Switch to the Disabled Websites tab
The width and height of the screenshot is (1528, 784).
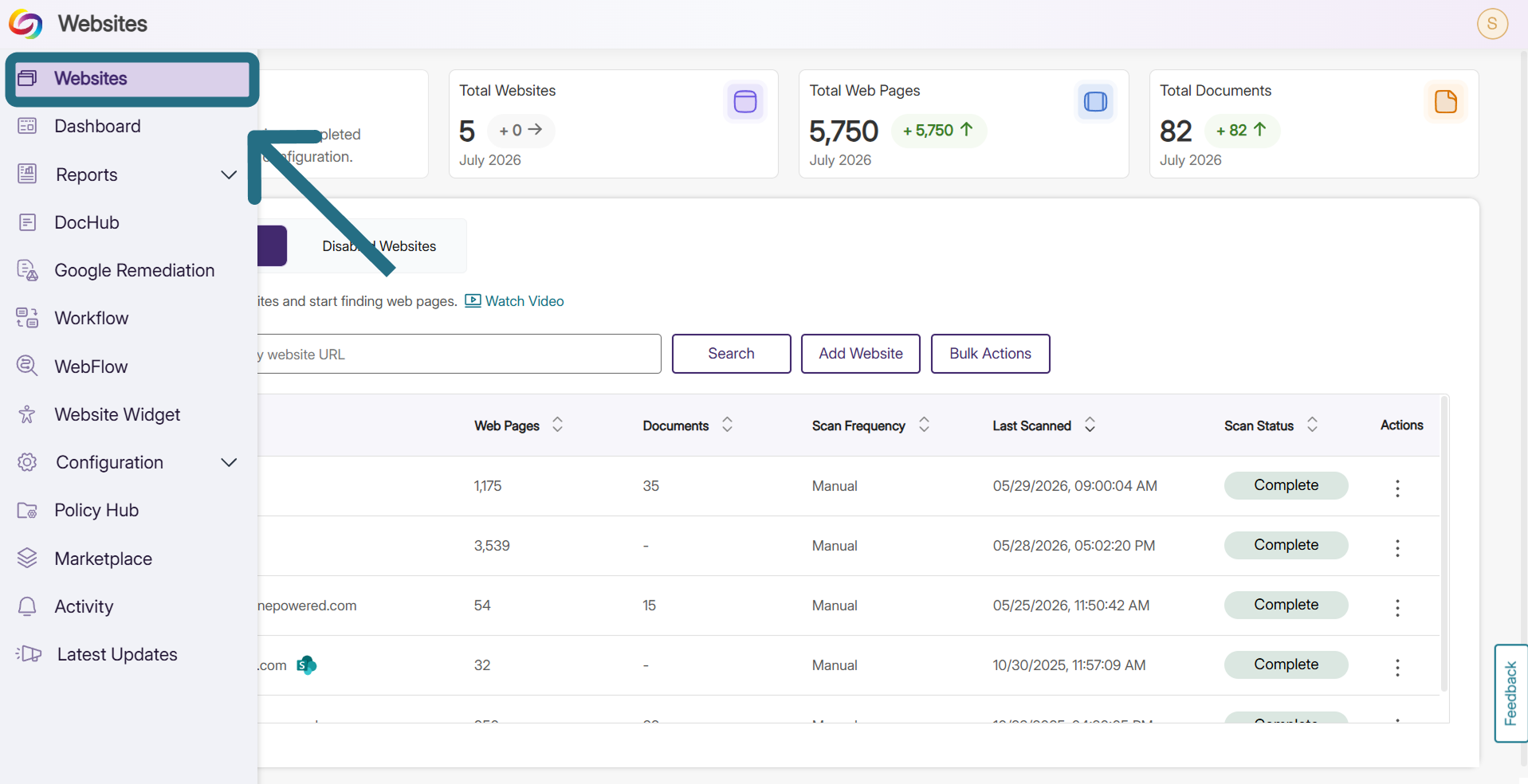[379, 246]
